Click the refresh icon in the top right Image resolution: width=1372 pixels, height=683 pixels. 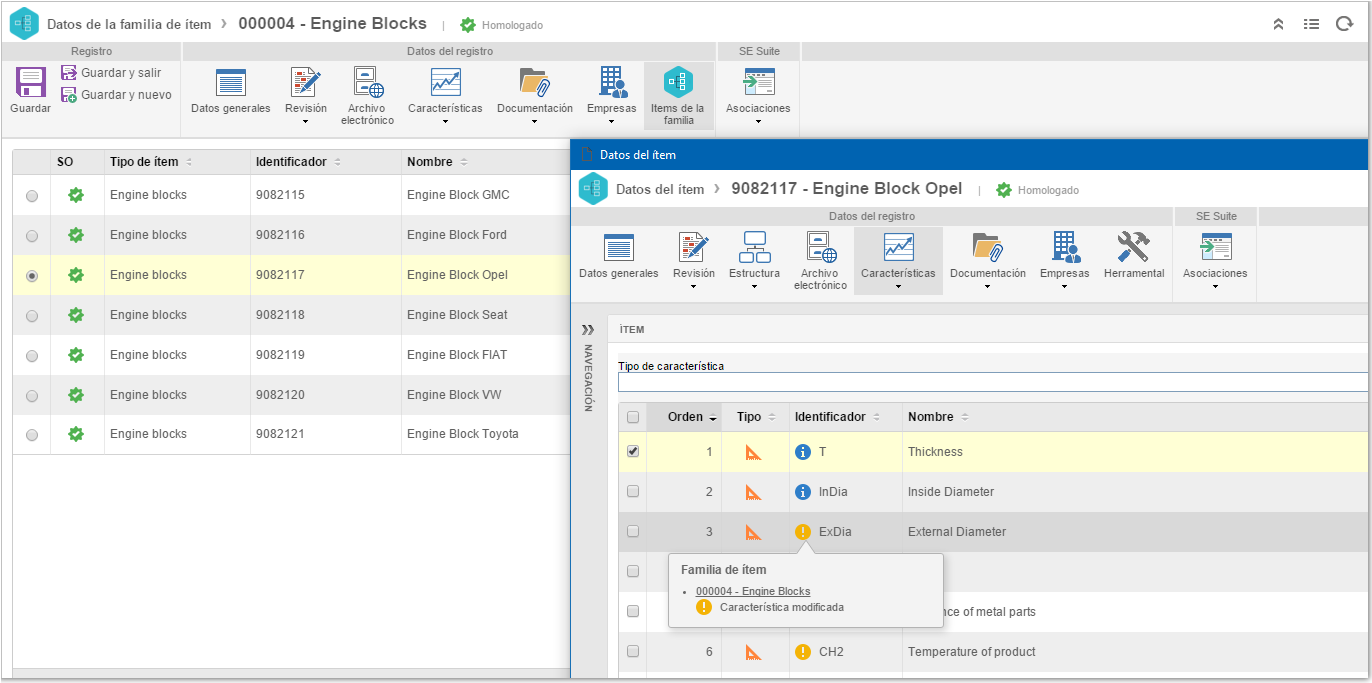click(1344, 24)
